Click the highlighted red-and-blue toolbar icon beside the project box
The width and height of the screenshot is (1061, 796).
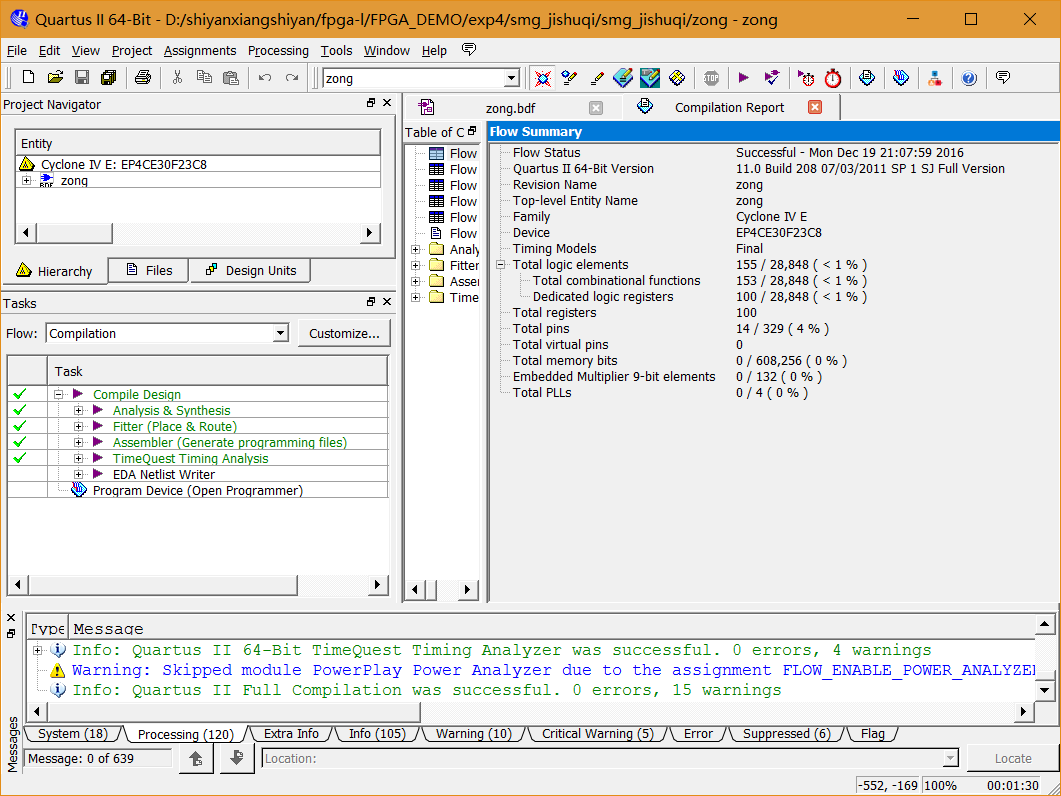[x=542, y=78]
